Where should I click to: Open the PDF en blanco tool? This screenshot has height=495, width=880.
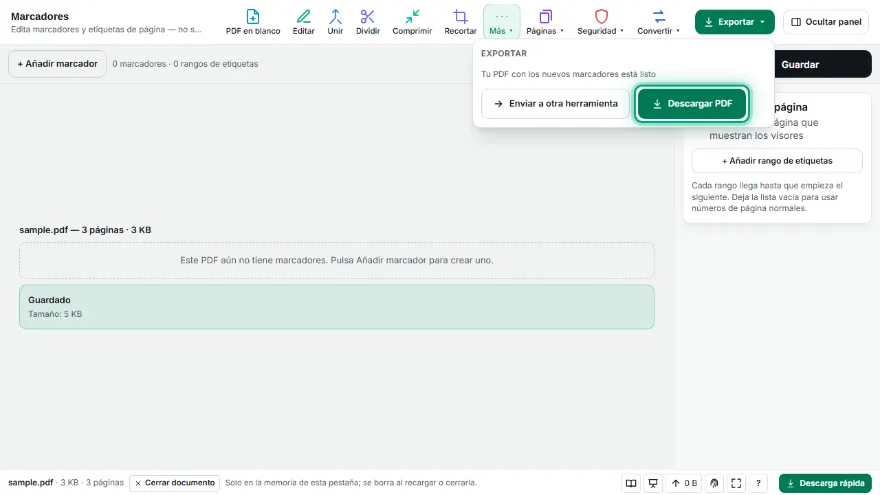point(253,22)
